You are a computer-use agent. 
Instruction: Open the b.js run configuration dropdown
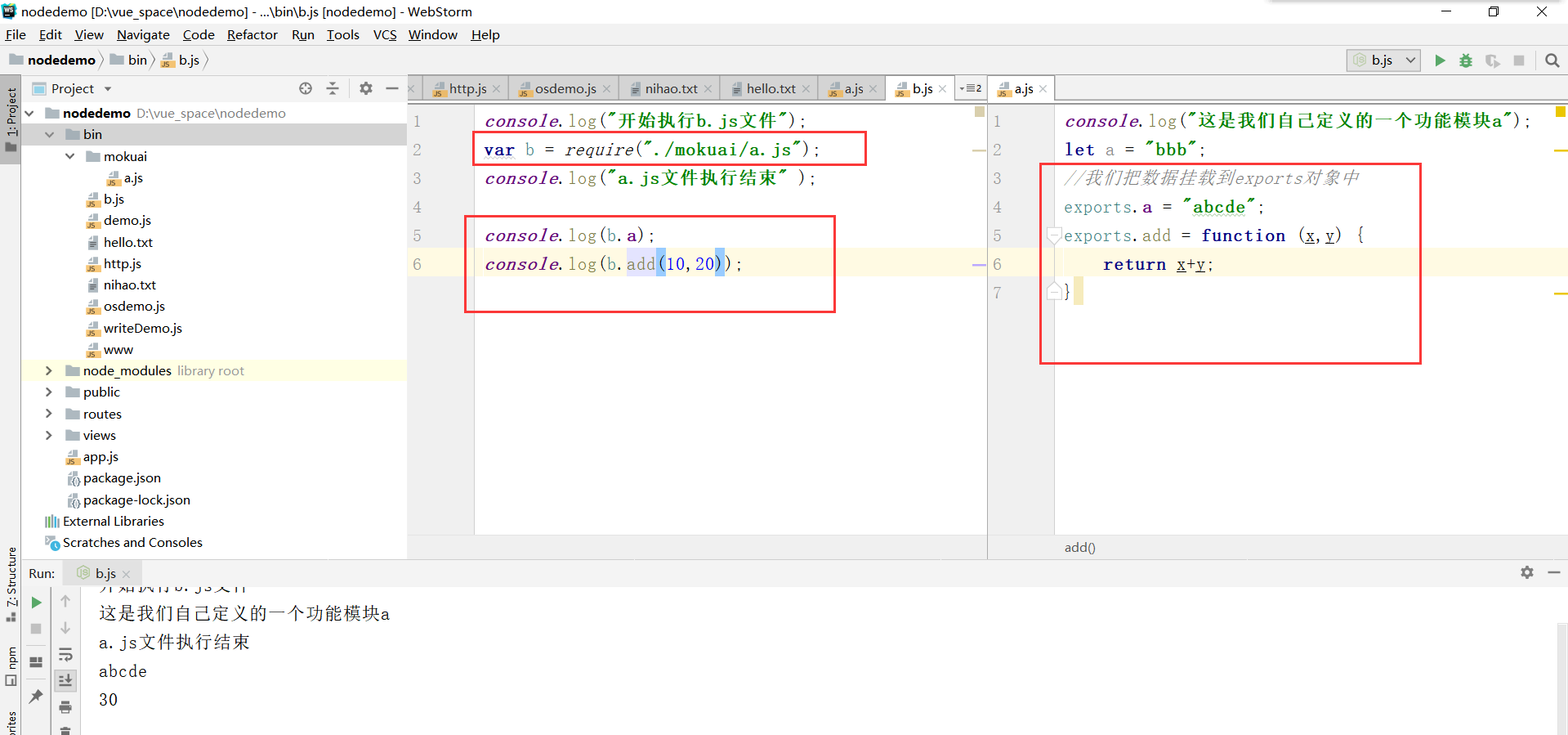pos(1384,61)
